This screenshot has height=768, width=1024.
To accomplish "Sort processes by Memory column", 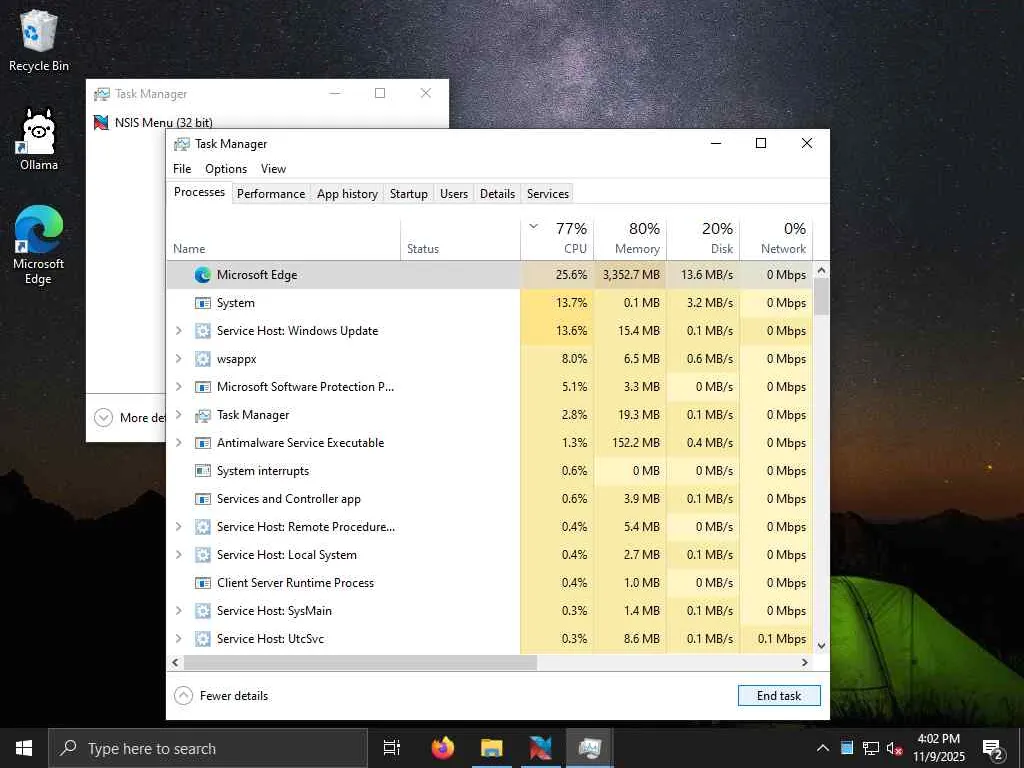I will (631, 238).
